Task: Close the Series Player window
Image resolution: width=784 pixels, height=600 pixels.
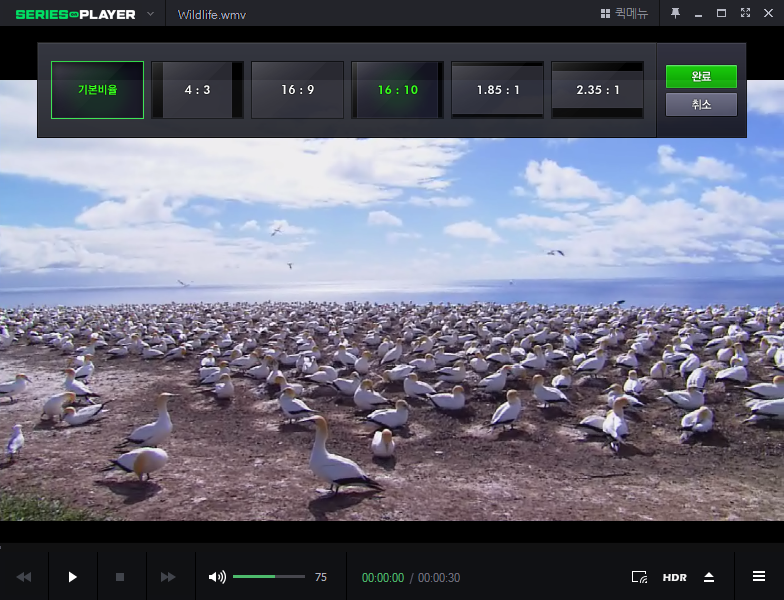Action: [x=768, y=13]
